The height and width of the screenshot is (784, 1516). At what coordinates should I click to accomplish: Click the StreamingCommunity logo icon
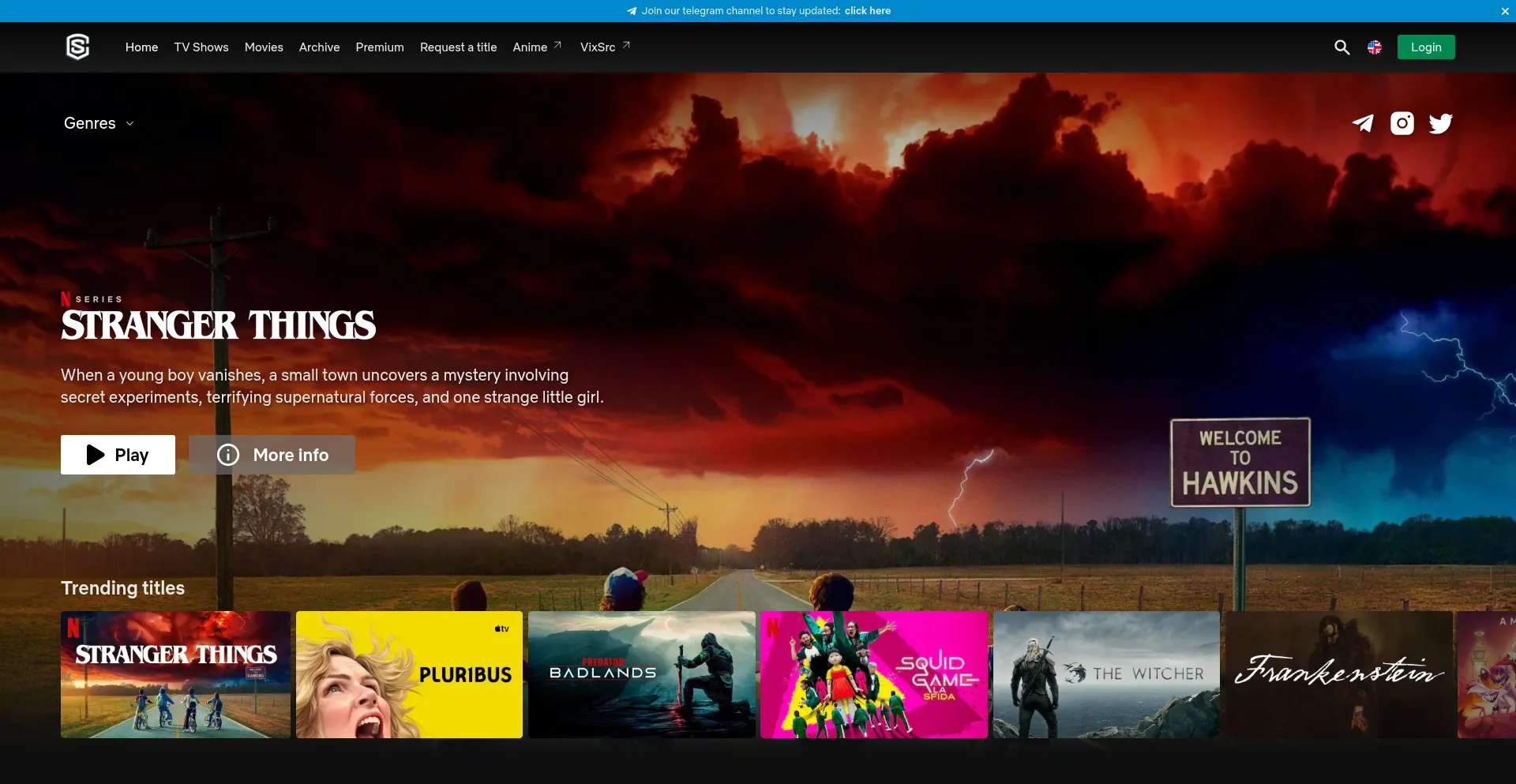[x=77, y=47]
